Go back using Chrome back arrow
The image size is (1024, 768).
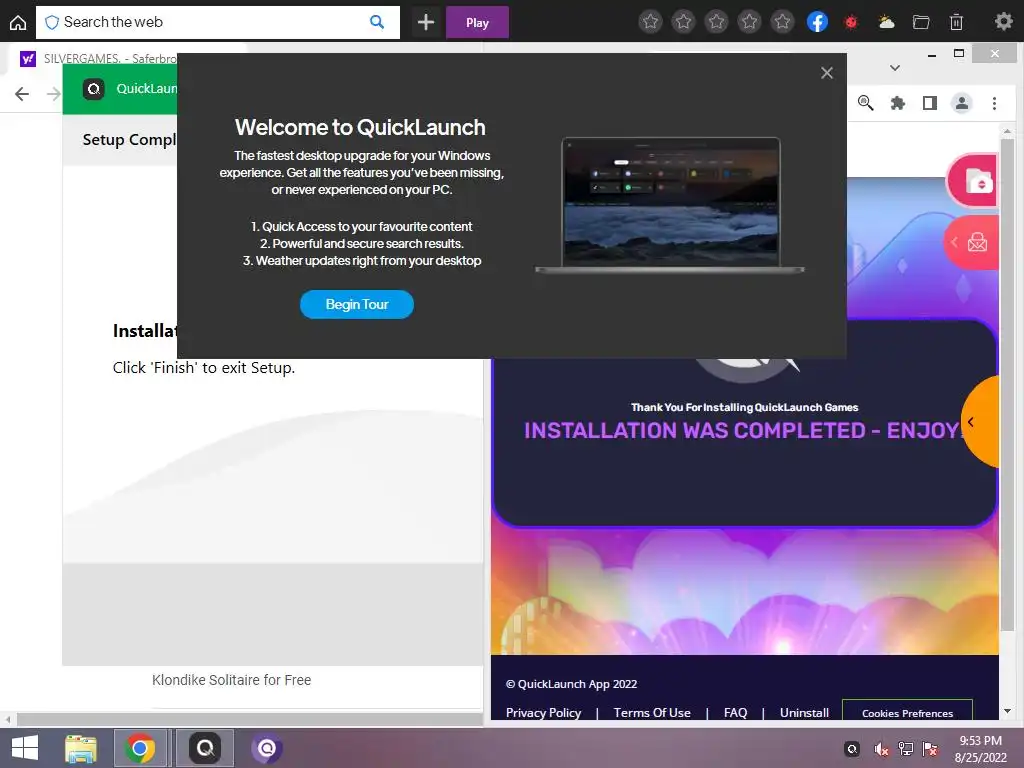coord(22,94)
